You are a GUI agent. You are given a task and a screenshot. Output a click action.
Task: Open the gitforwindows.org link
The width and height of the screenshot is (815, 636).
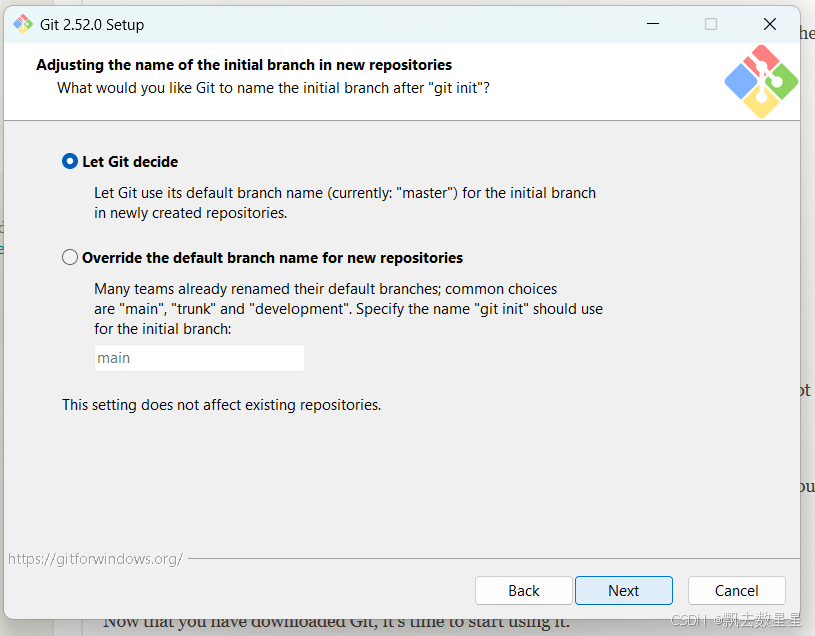click(95, 559)
